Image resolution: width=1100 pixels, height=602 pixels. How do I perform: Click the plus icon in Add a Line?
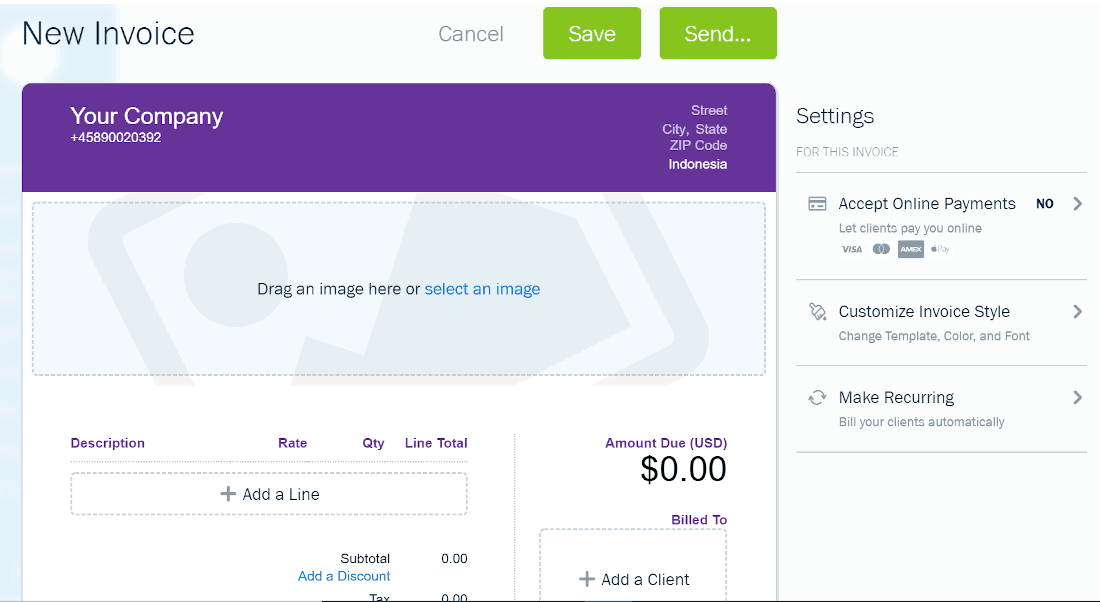228,494
